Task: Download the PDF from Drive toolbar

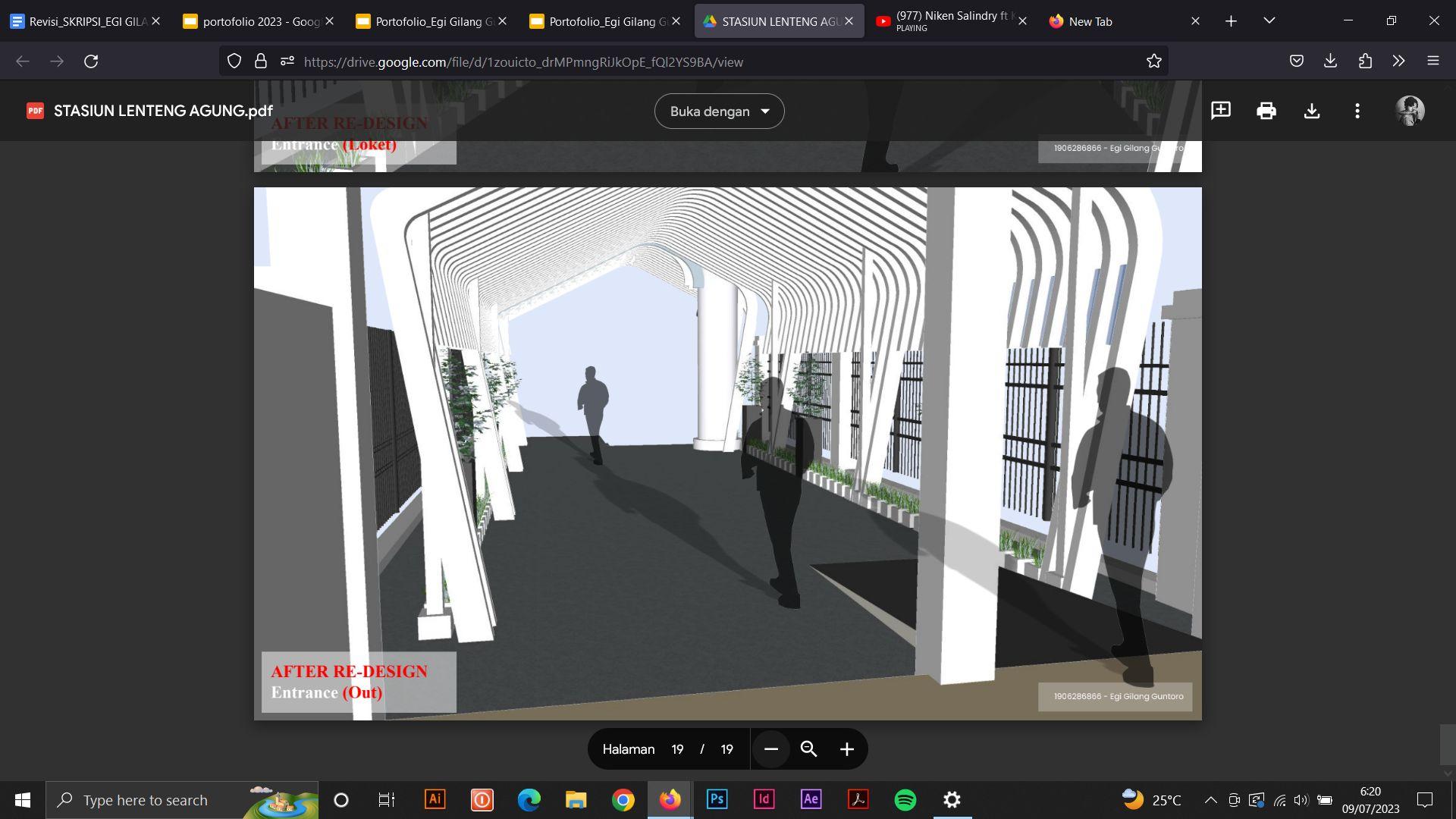Action: point(1312,111)
